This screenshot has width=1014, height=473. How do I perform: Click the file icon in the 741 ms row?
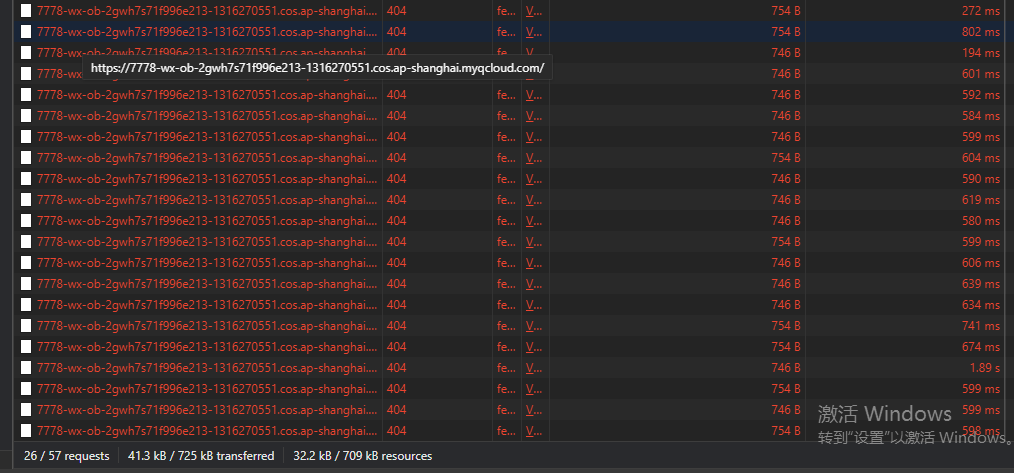26,325
